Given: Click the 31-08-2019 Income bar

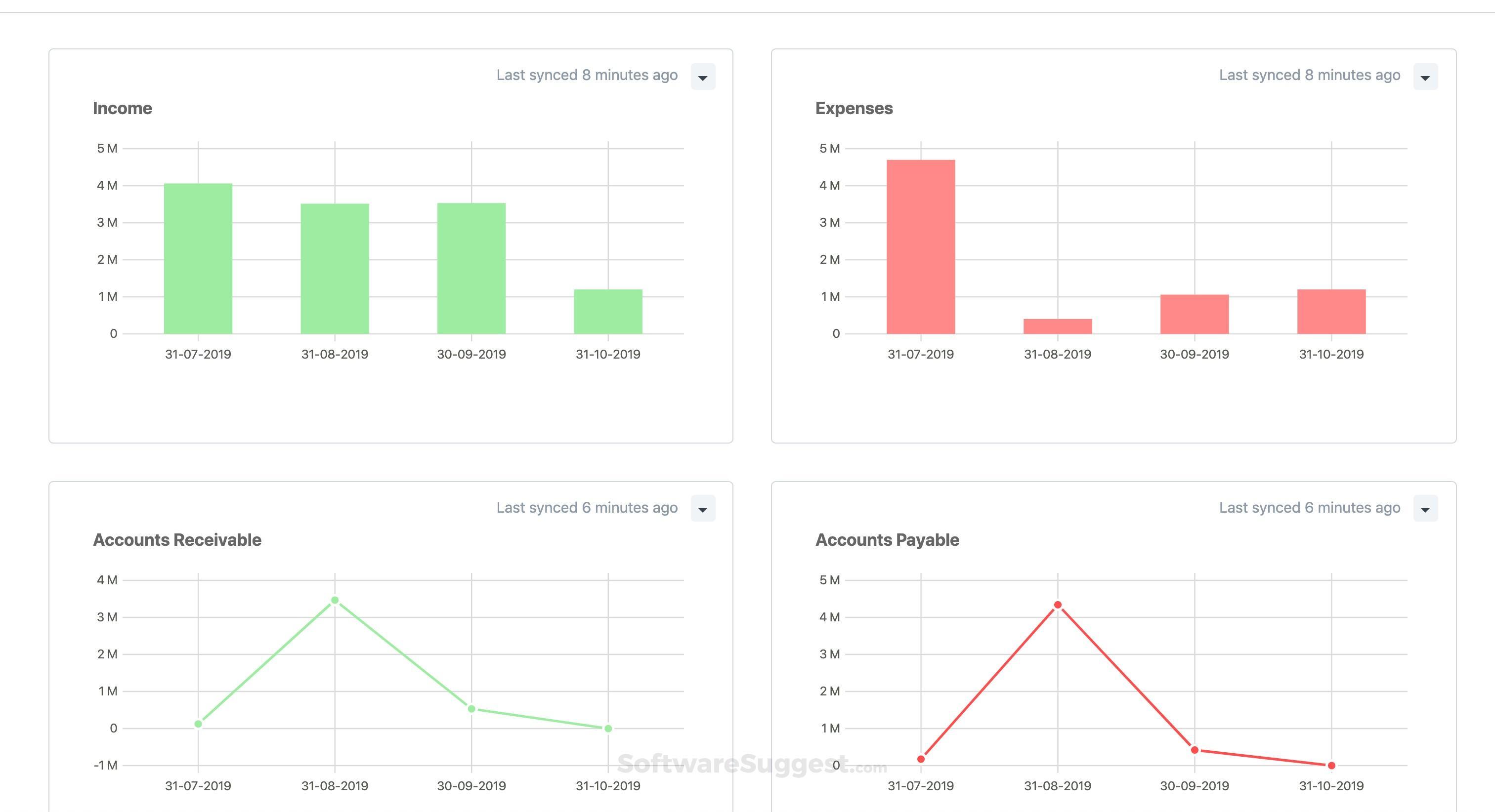Looking at the screenshot, I should [335, 269].
